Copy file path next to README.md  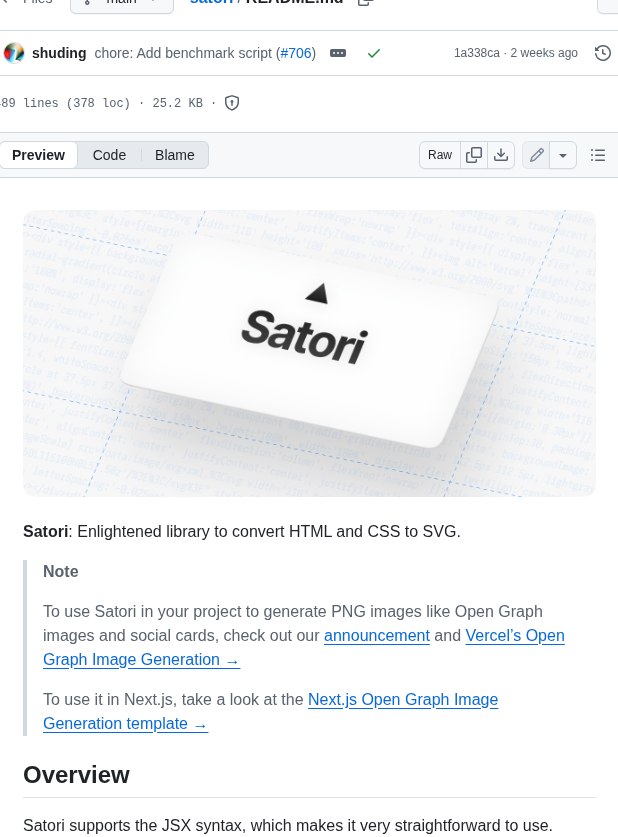coord(364,3)
